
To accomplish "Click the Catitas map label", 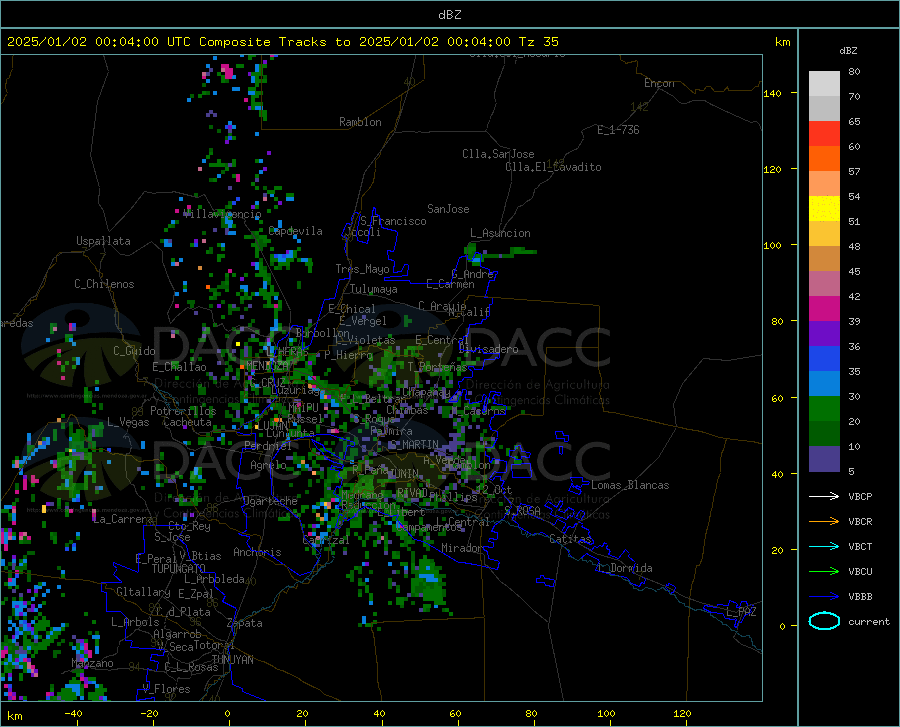I will (x=570, y=539).
